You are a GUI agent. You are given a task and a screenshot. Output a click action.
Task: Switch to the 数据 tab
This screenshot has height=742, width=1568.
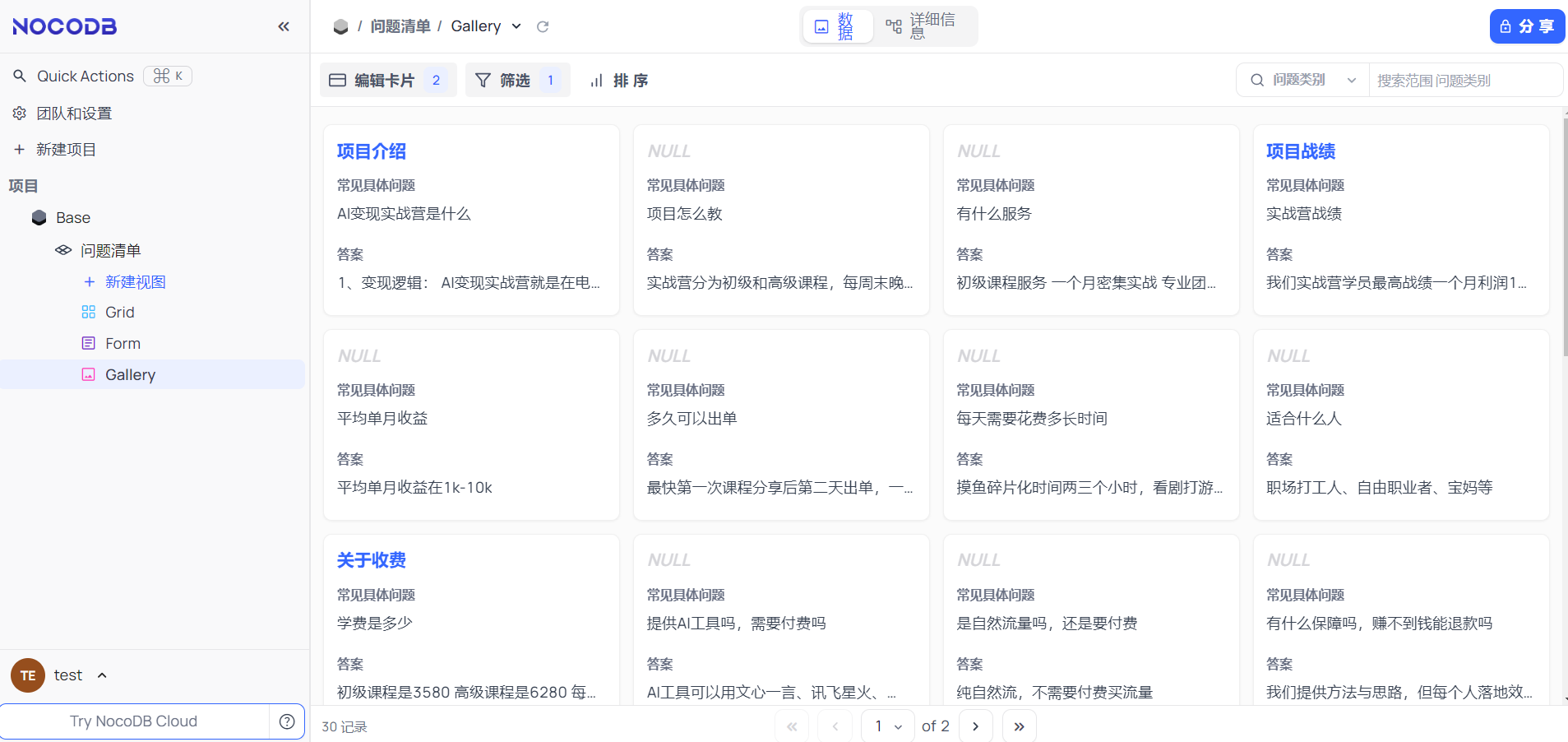tap(837, 26)
